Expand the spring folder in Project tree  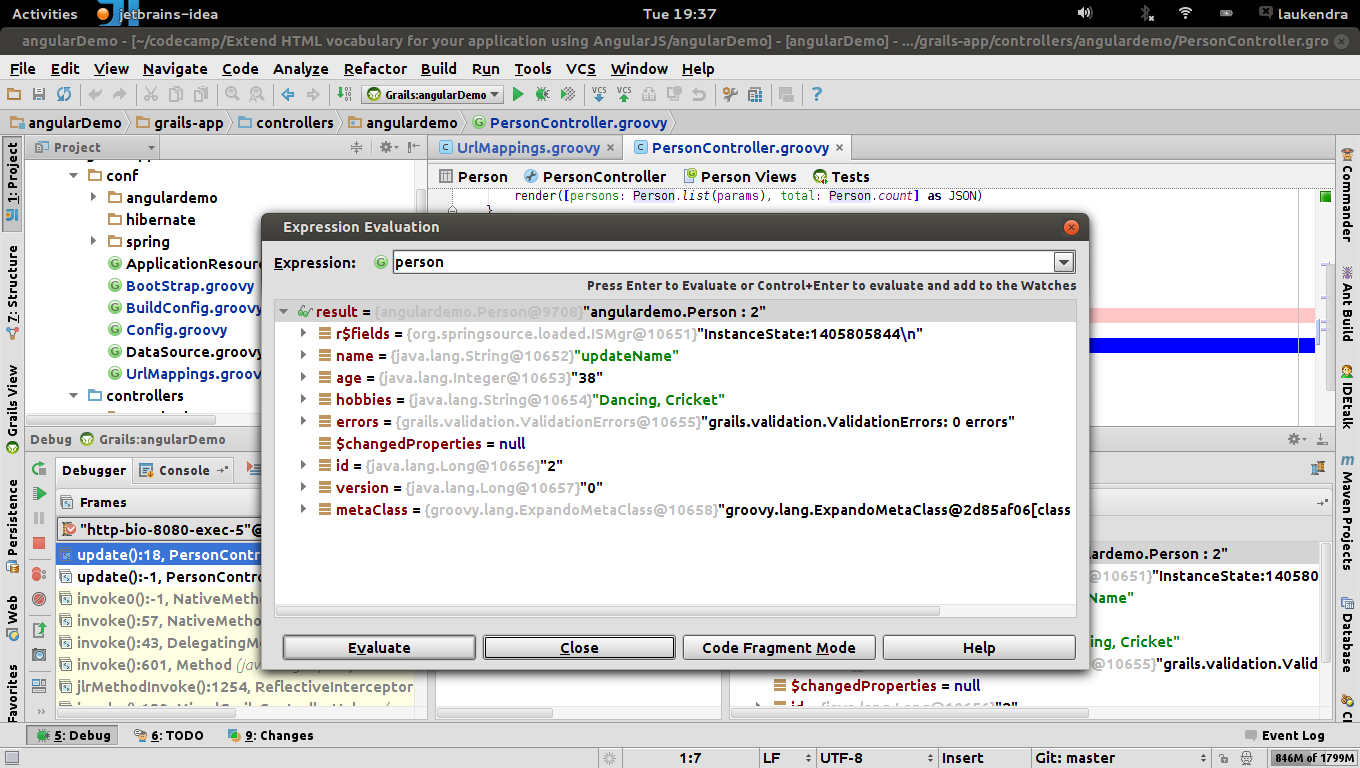tap(93, 242)
